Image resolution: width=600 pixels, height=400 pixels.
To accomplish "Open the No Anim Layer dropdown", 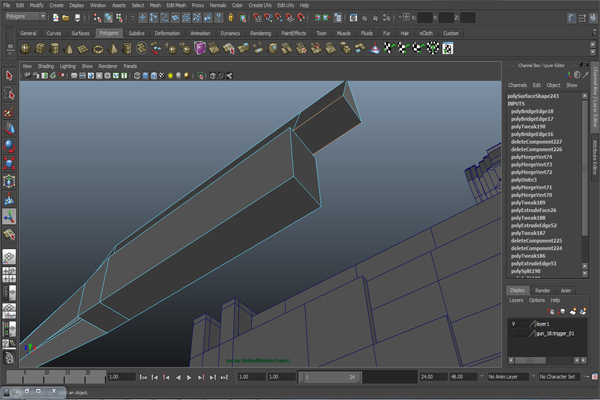I will [507, 377].
